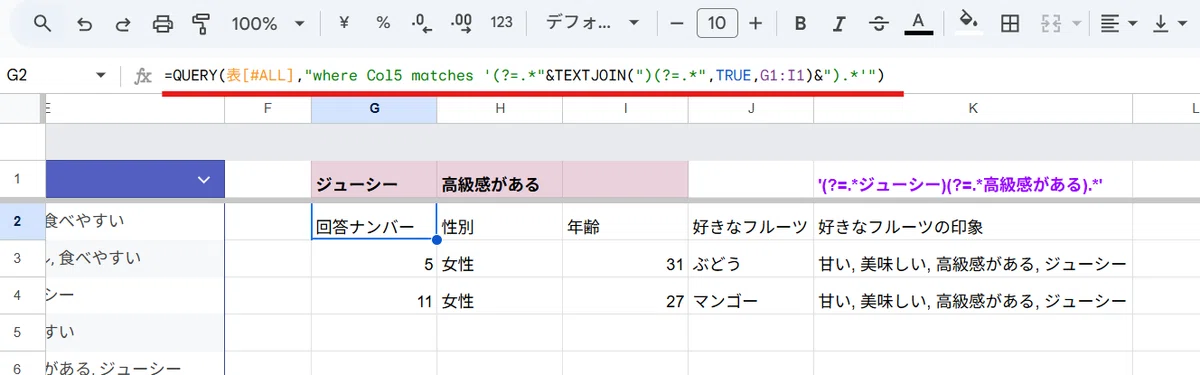Increase decimal places
Viewport: 1200px width, 375px height.
(x=461, y=23)
